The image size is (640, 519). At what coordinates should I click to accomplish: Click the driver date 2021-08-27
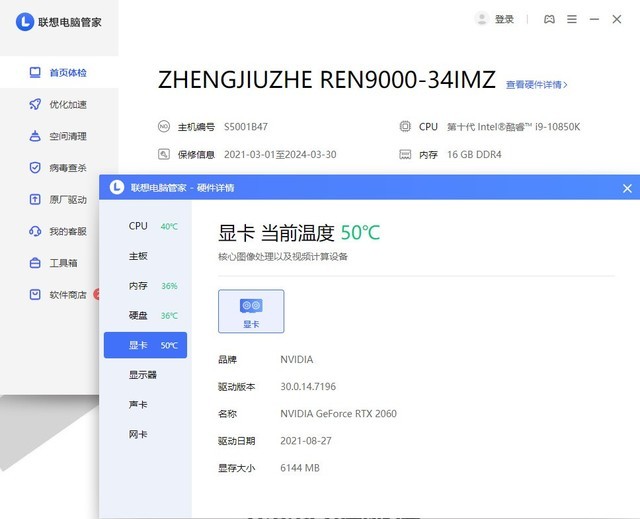(306, 441)
